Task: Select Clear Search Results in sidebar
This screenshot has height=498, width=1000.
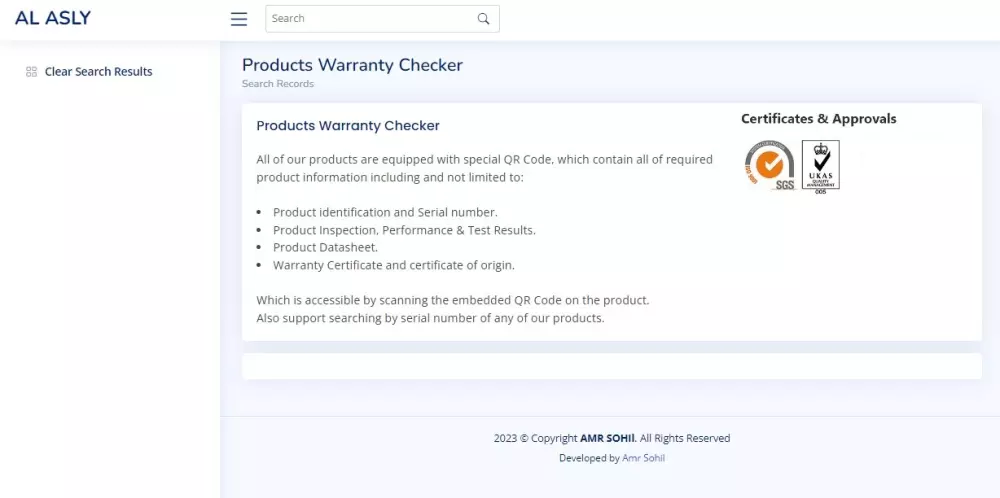Action: coord(98,72)
